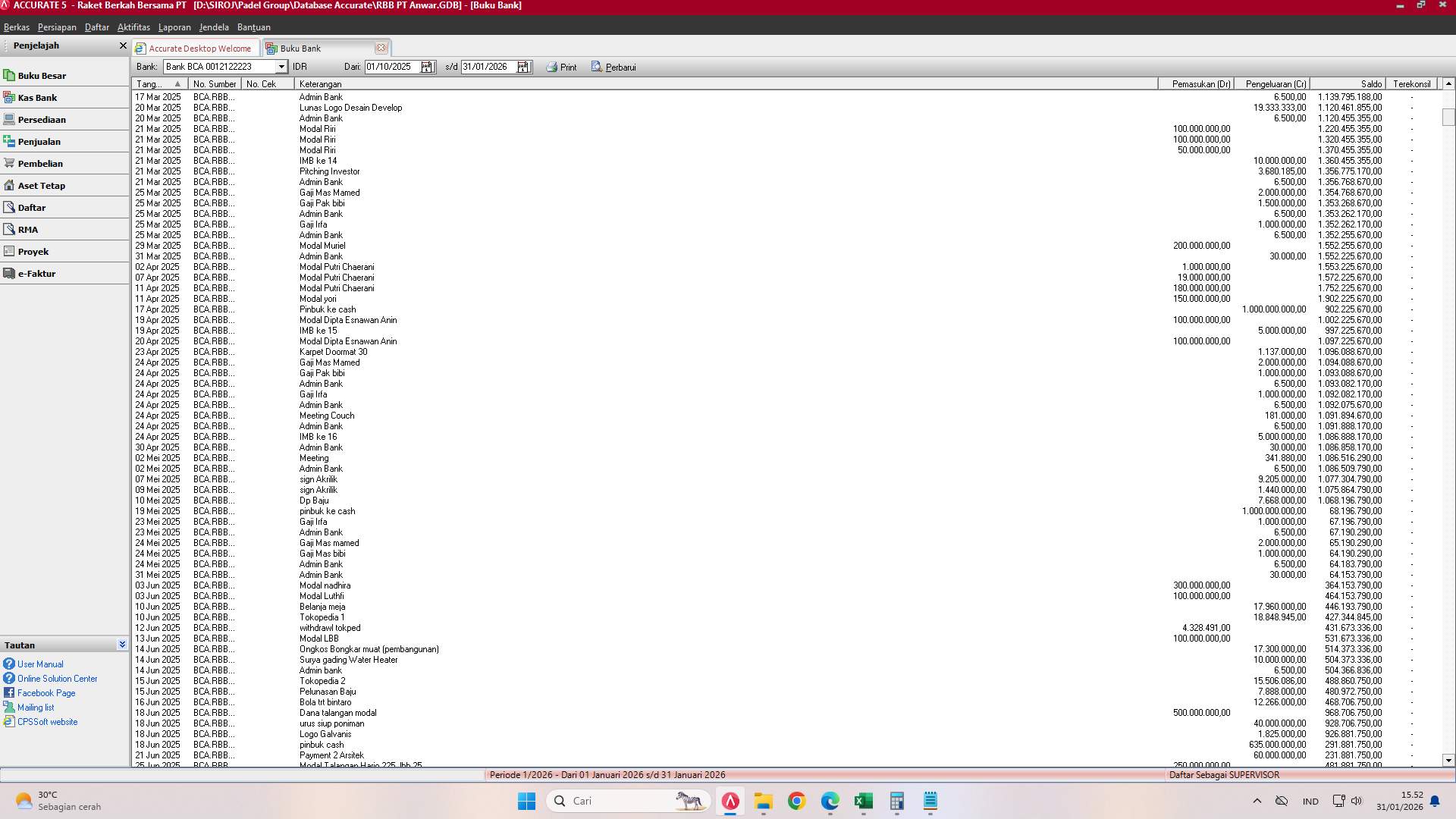Collapse the Tautan section

tap(122, 644)
